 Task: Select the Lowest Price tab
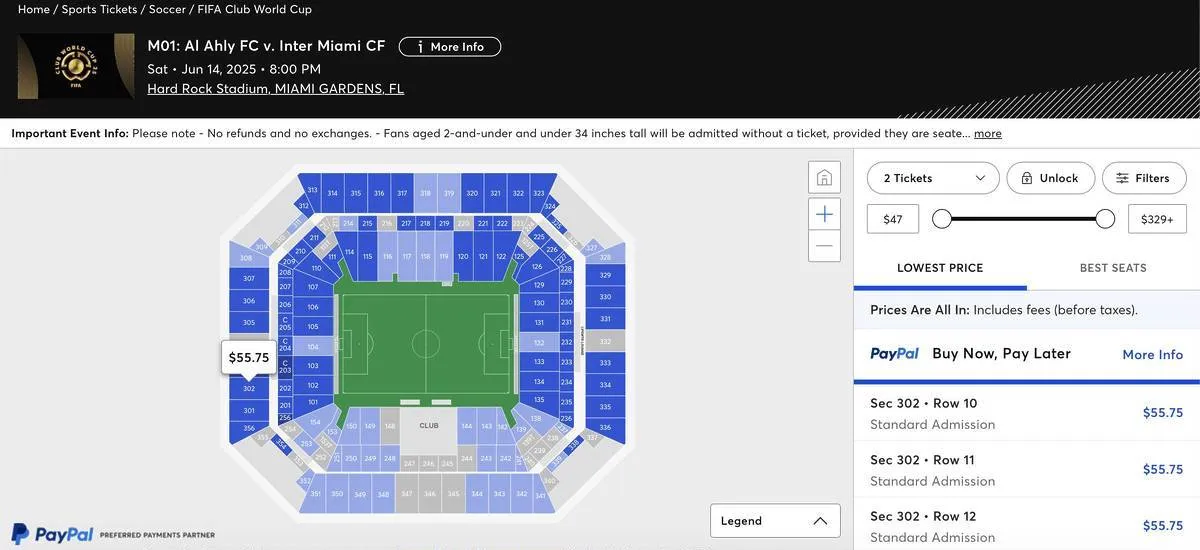pyautogui.click(x=940, y=268)
